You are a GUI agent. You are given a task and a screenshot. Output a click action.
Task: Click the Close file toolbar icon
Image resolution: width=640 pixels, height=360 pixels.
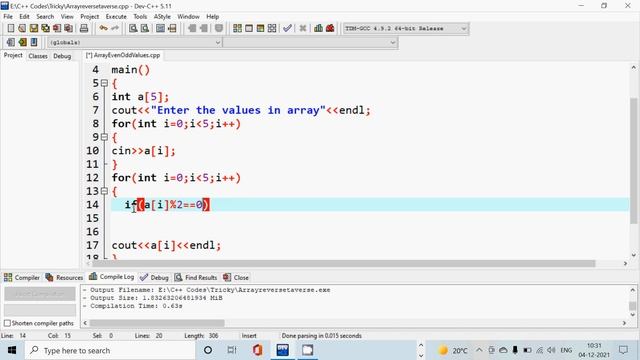57,28
